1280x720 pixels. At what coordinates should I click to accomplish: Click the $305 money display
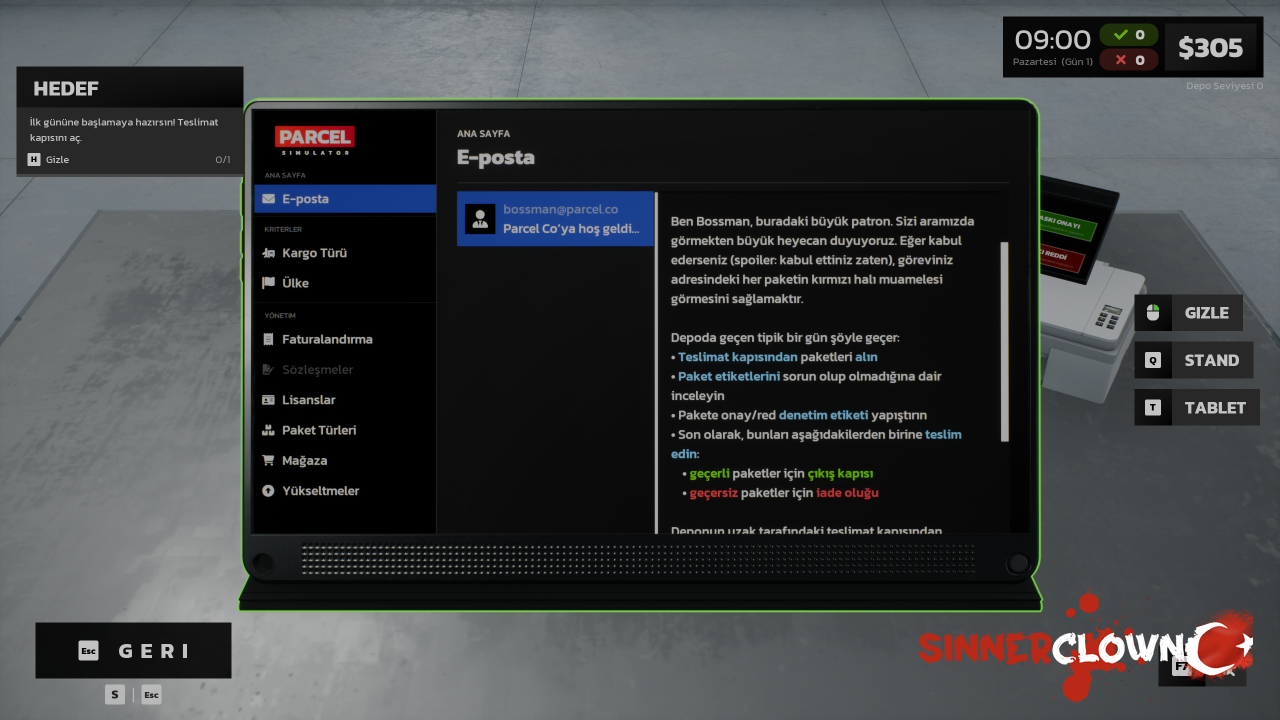coord(1210,48)
